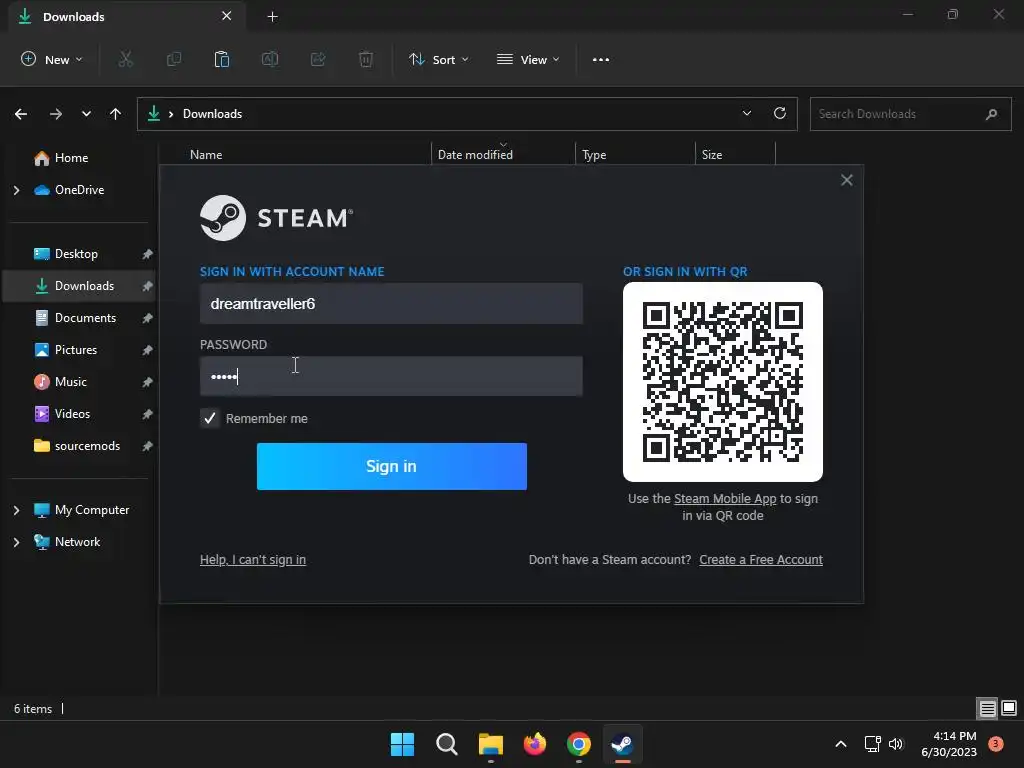Click the Copy icon in toolbar
1024x768 pixels.
point(174,59)
